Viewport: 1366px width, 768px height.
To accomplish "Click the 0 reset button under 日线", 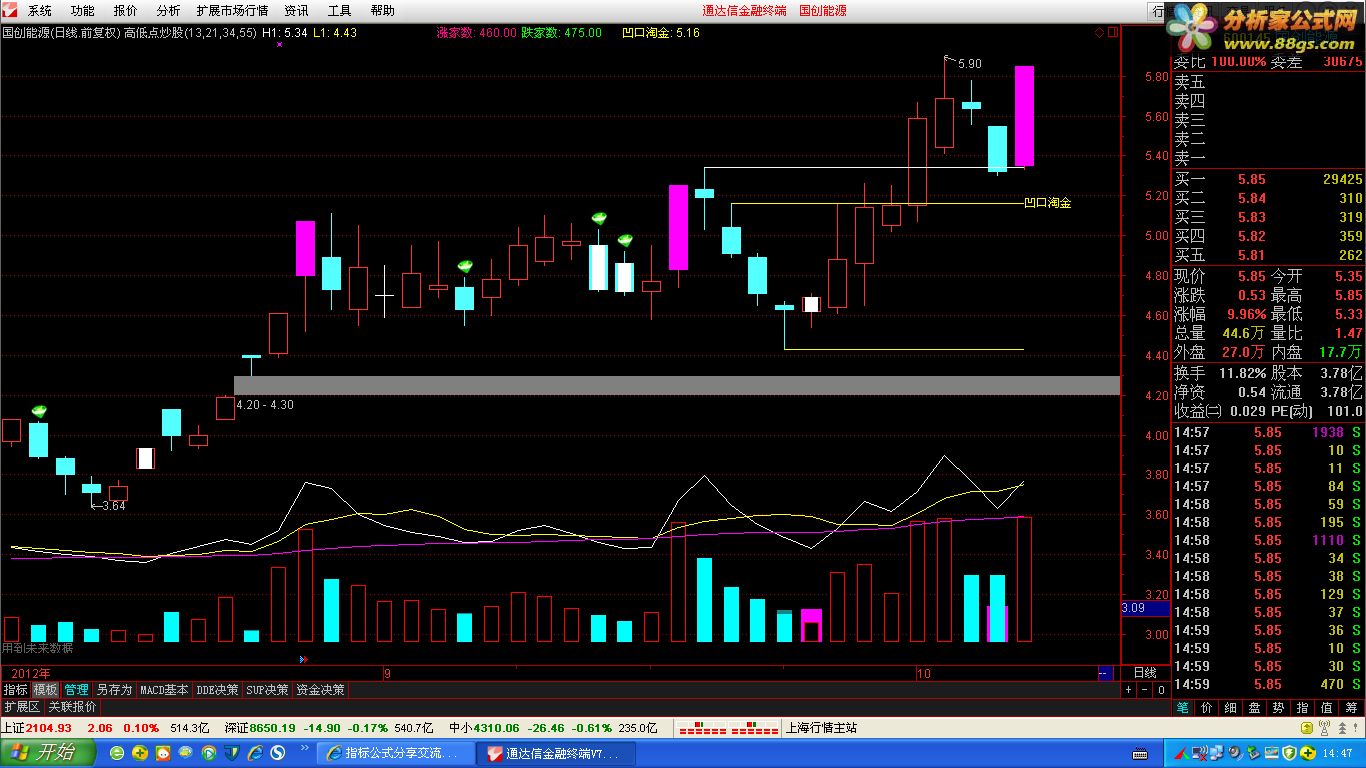I will (x=1161, y=690).
